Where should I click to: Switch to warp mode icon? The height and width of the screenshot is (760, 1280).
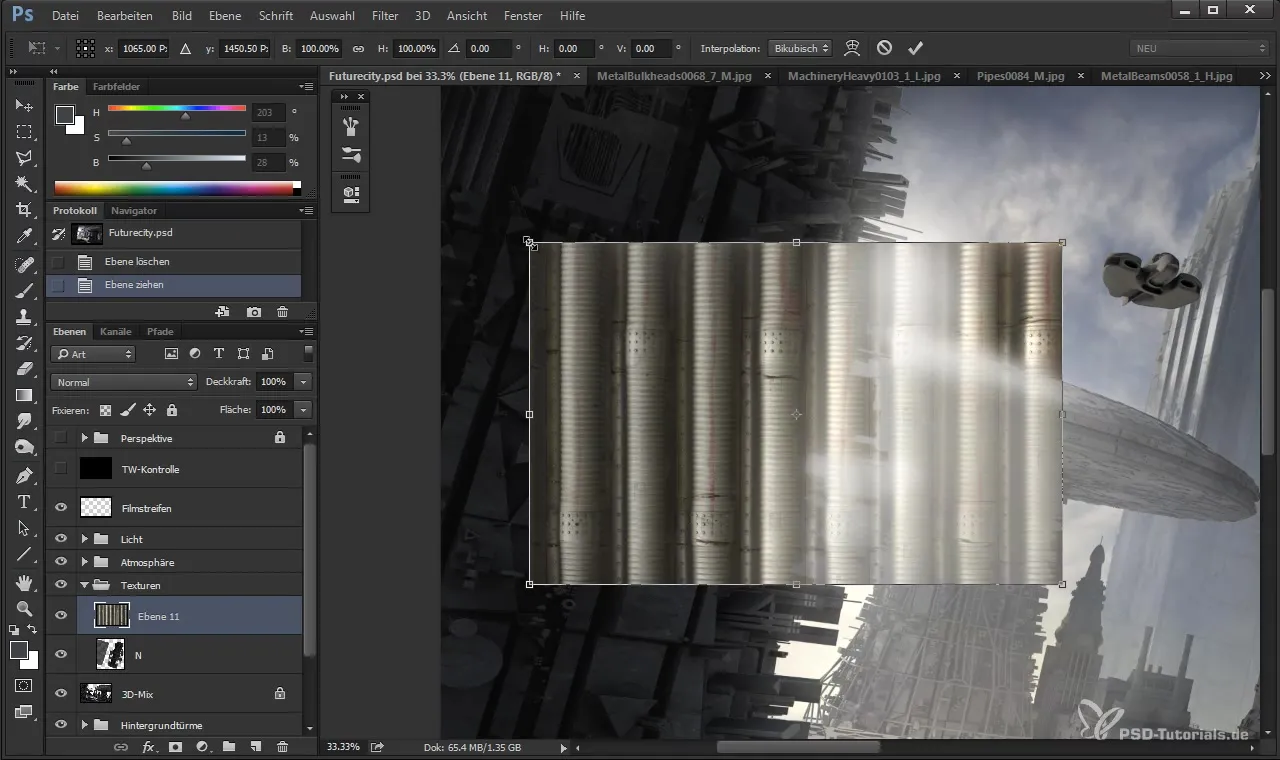[x=851, y=48]
